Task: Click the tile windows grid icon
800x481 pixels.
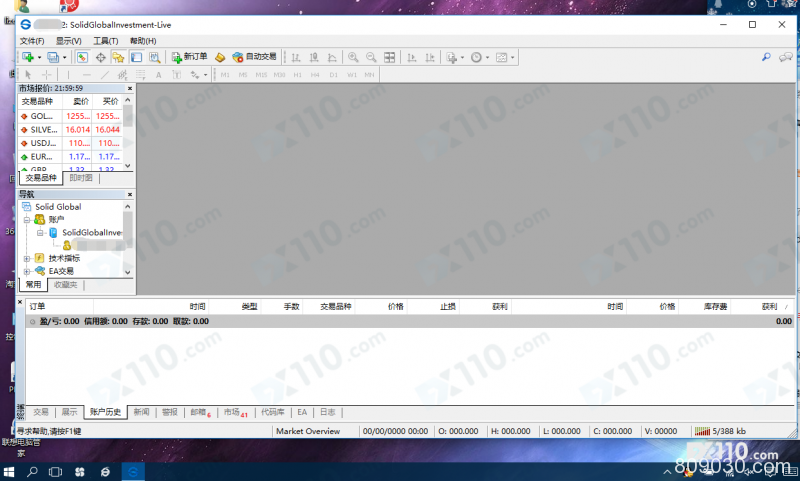Action: [390, 57]
